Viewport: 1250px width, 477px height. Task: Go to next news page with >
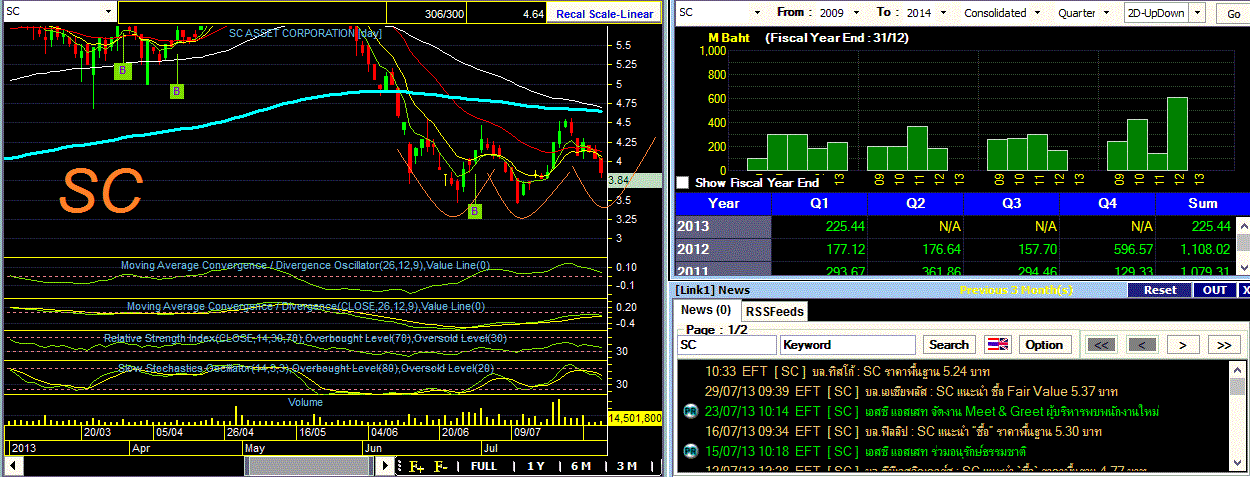coord(1183,344)
